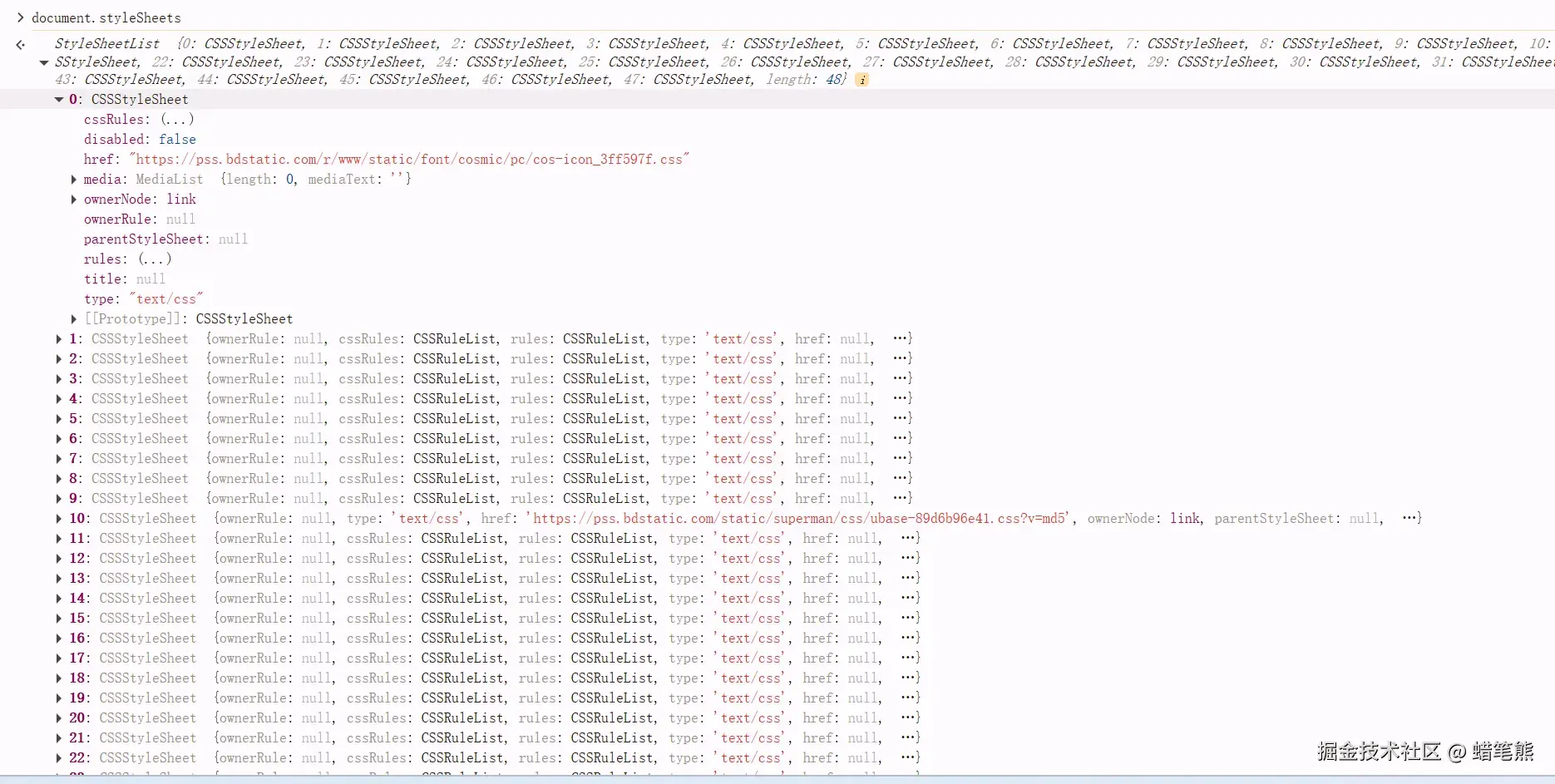Click the ellipsis ending row 10
Screen dimensions: 1555x784
pos(1410,518)
